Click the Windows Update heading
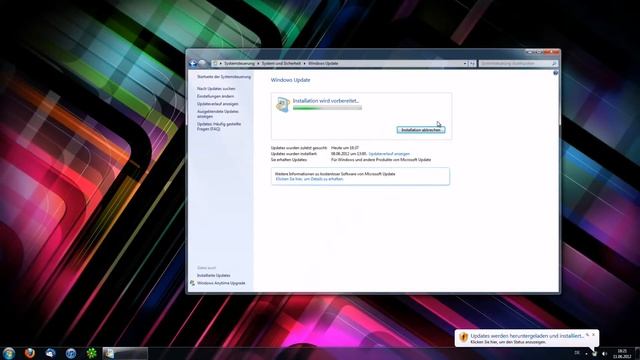Image resolution: width=640 pixels, height=360 pixels. click(x=291, y=80)
